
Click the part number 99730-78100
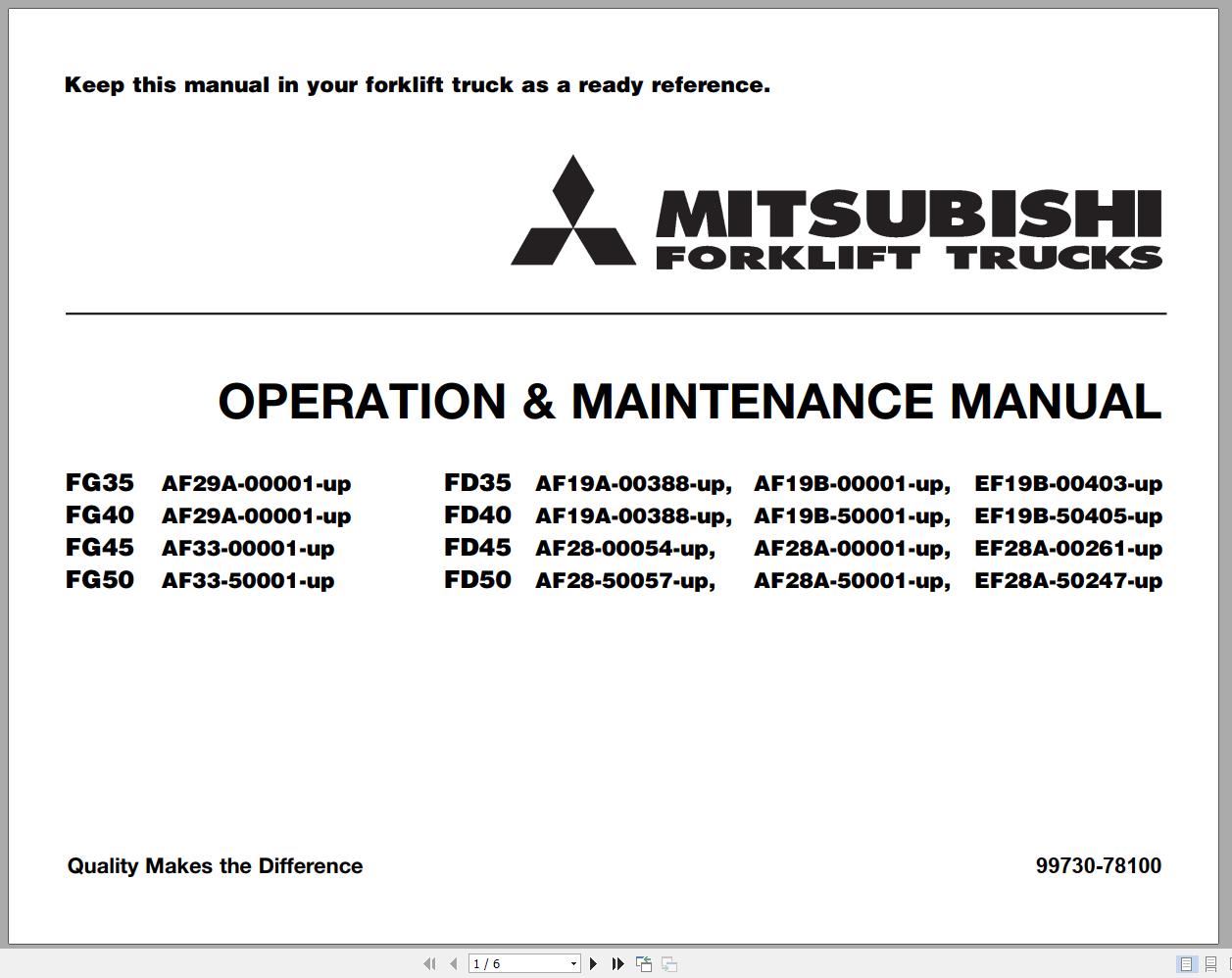pyautogui.click(x=1099, y=866)
